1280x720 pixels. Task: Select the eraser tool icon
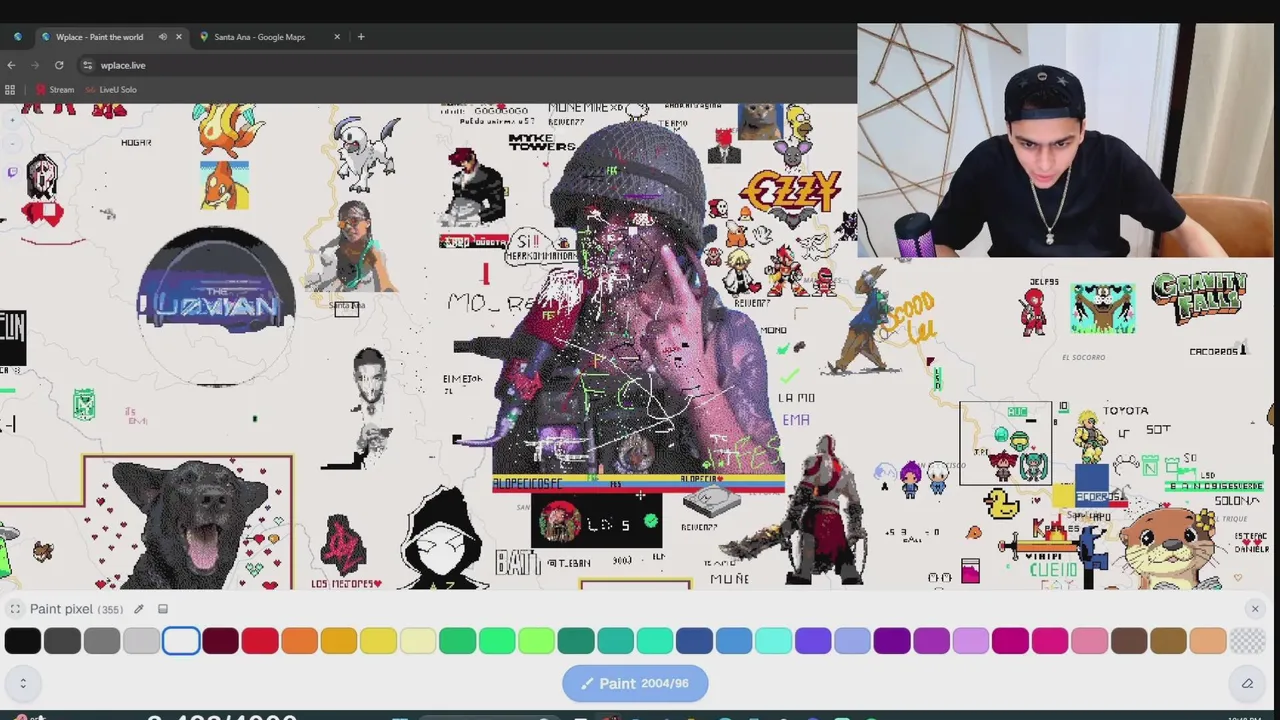(x=1247, y=683)
